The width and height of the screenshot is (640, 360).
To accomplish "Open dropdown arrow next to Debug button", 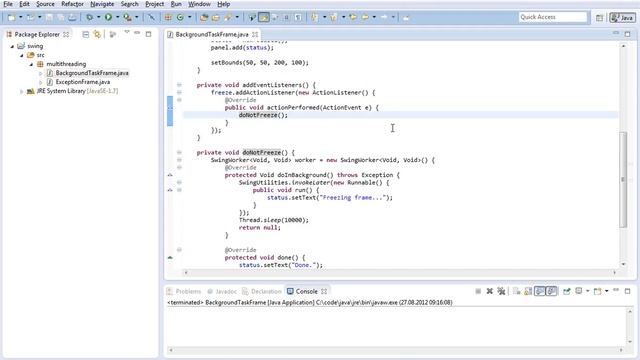I will tap(98, 17).
